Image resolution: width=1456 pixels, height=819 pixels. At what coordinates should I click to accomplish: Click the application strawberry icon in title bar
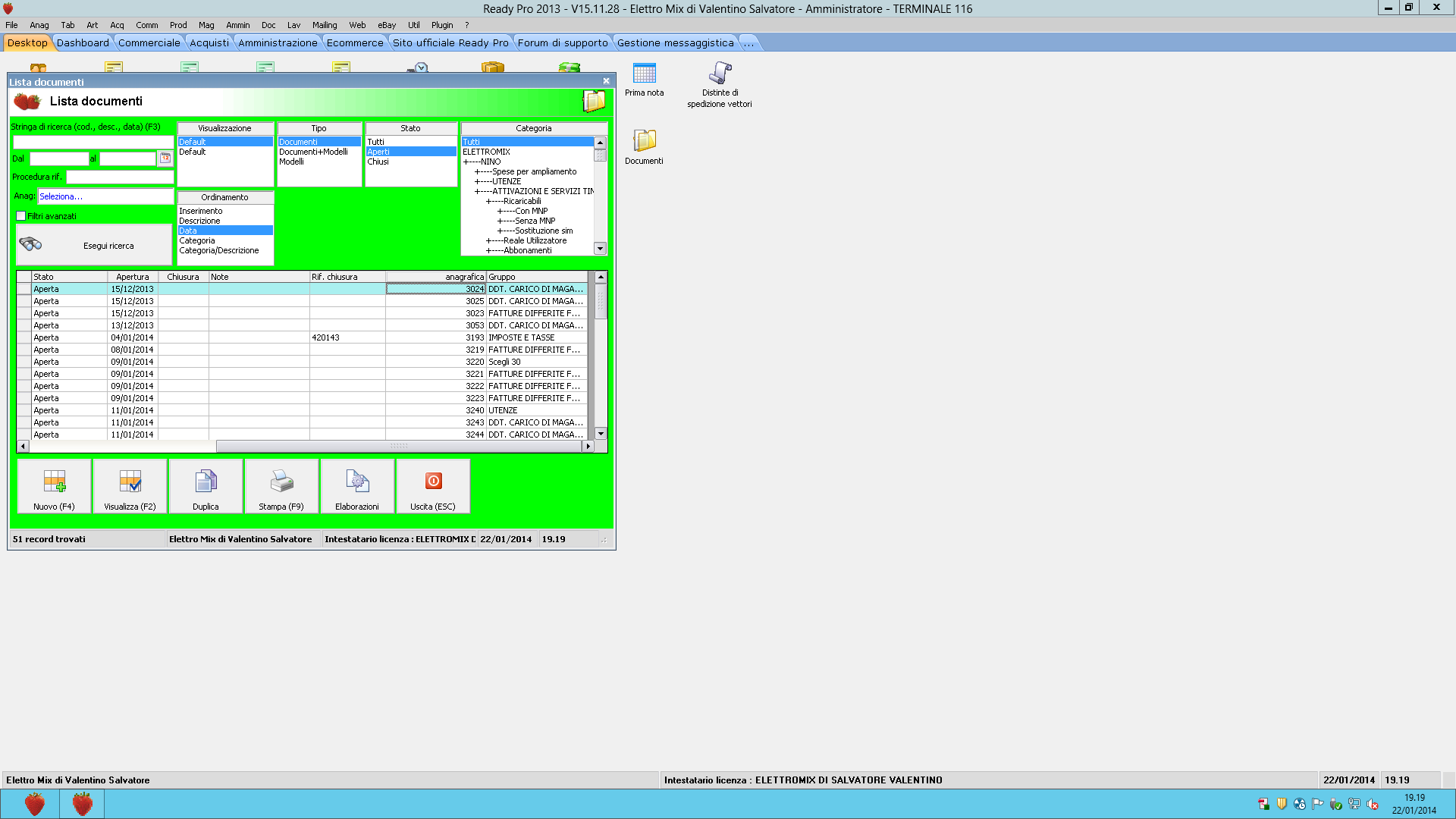point(8,8)
